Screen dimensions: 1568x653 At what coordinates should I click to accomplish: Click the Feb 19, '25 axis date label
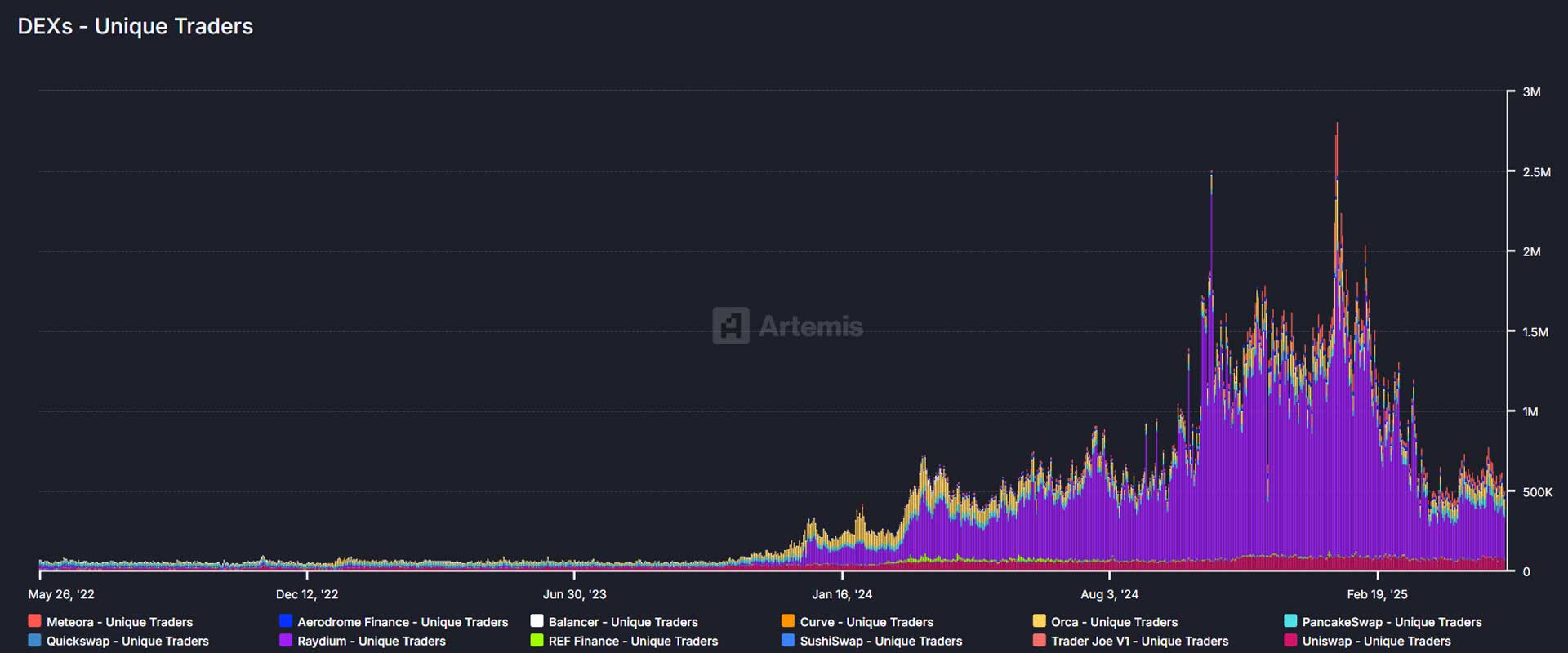[x=1378, y=594]
